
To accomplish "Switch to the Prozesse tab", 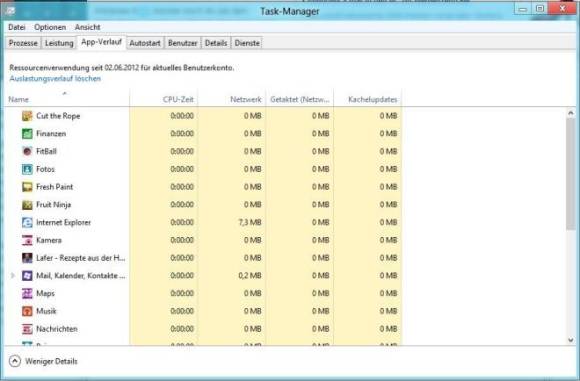I will coord(23,43).
